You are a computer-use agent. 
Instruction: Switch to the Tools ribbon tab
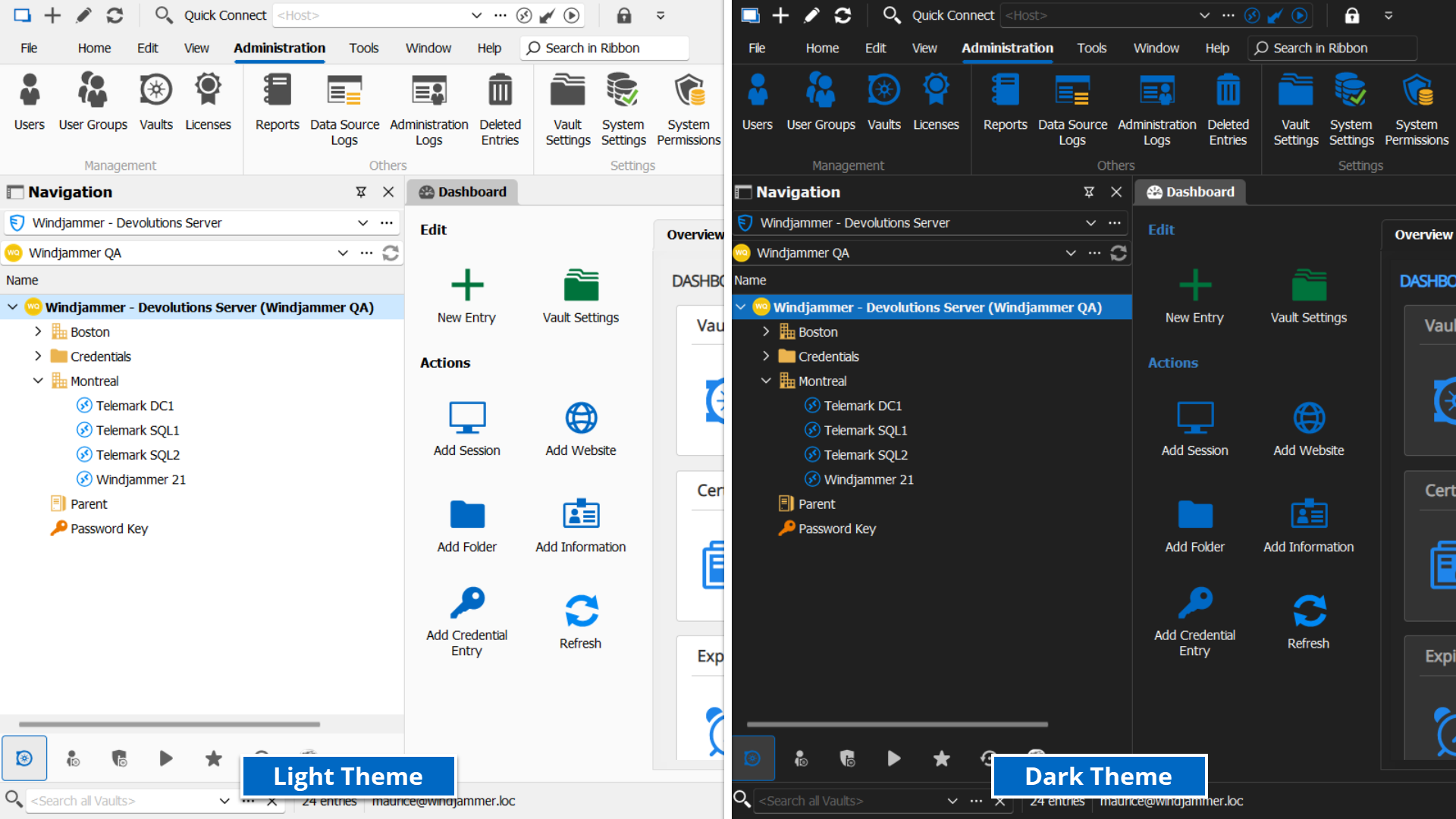point(363,48)
